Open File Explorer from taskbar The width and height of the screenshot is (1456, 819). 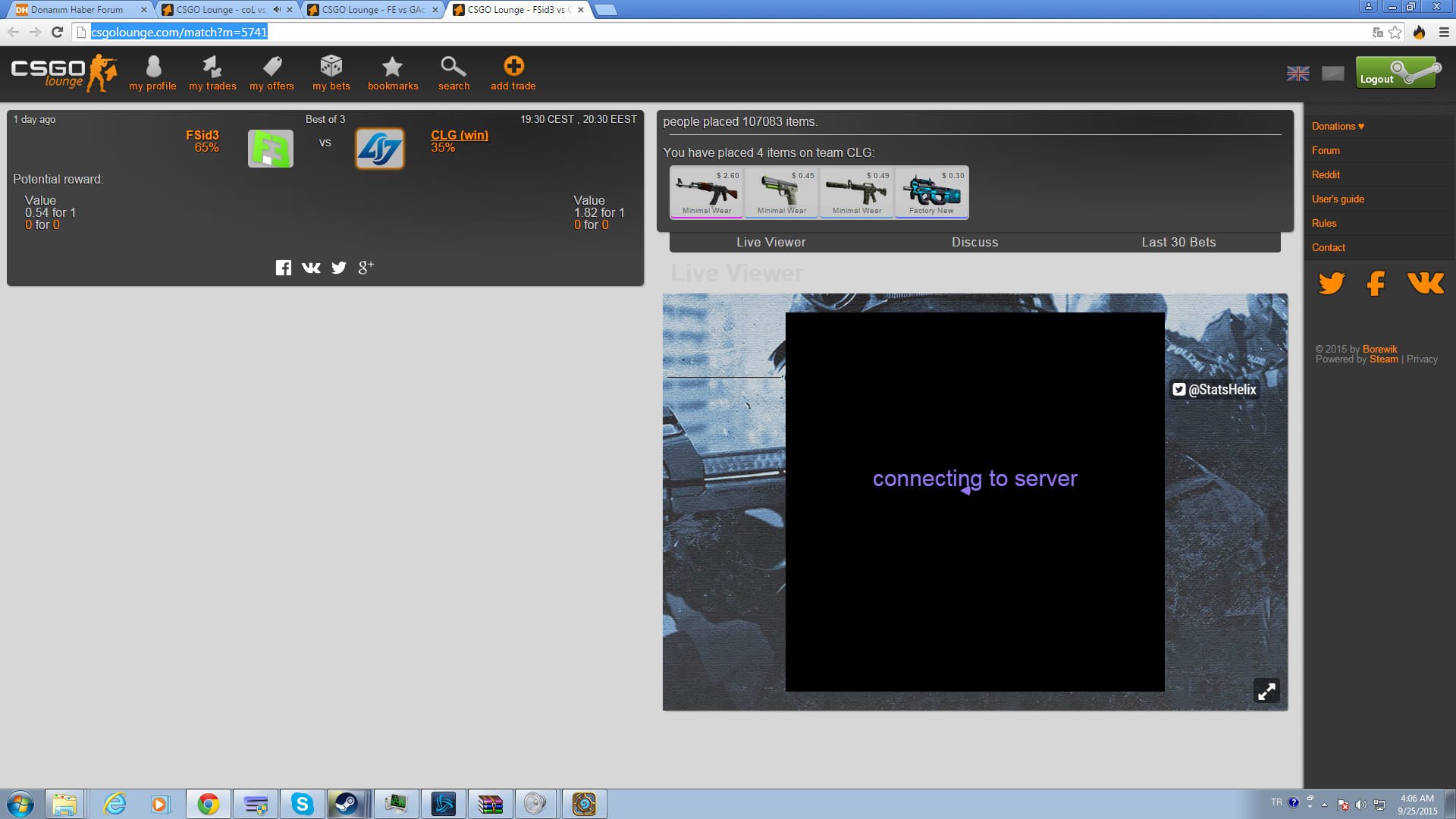pyautogui.click(x=64, y=803)
